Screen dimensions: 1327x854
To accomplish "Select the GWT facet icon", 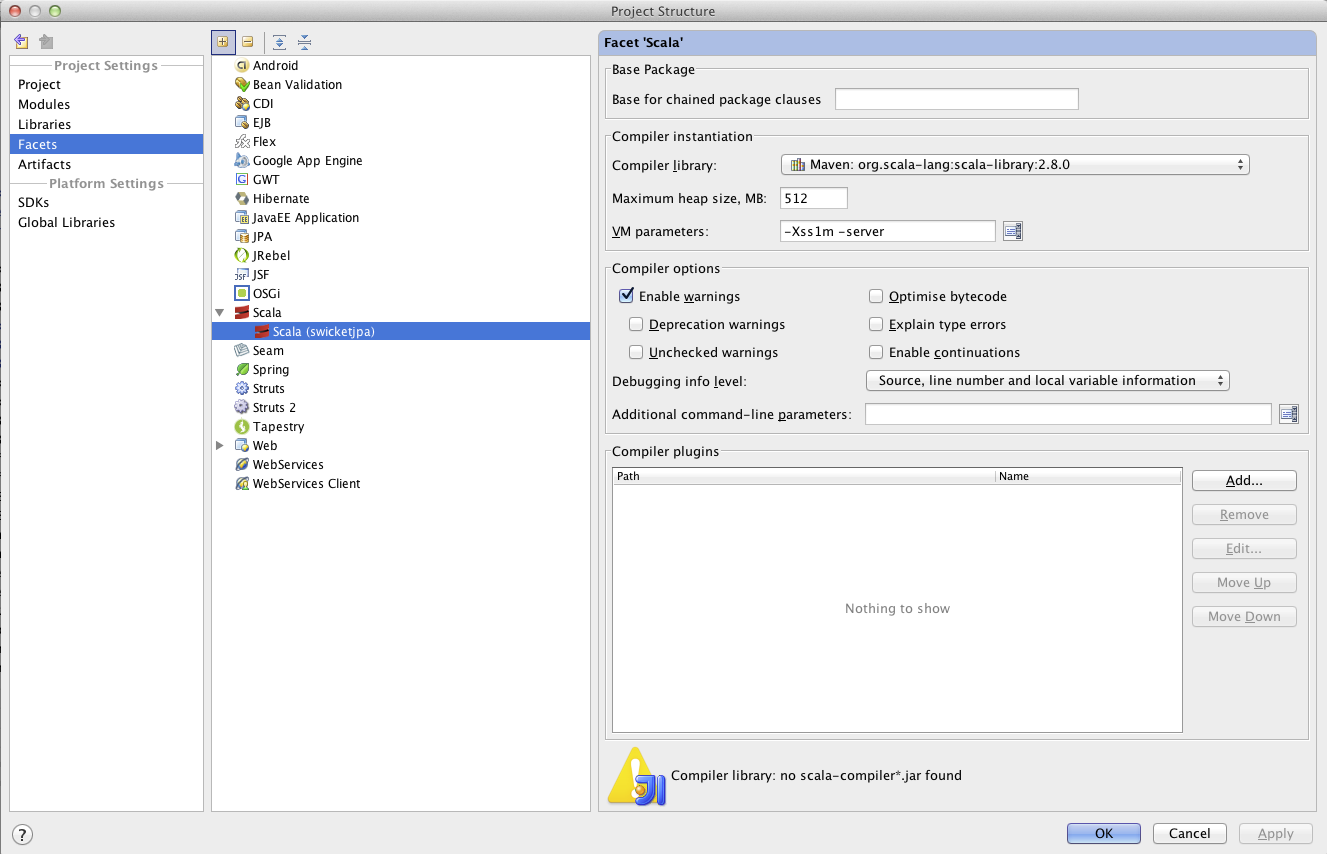I will (x=242, y=180).
